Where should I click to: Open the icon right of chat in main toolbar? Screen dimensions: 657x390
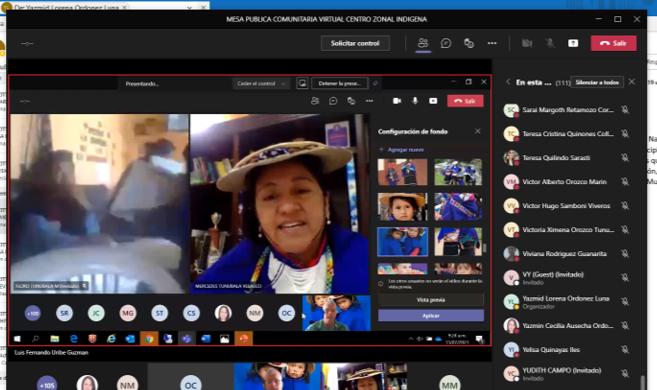(469, 43)
